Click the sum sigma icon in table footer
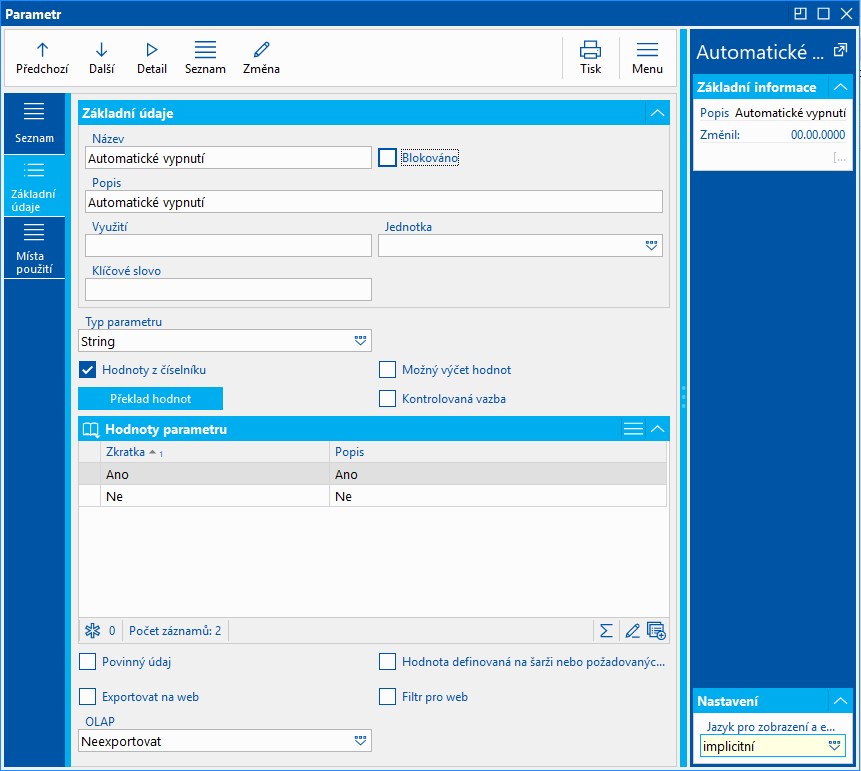This screenshot has height=771, width=861. coord(606,630)
